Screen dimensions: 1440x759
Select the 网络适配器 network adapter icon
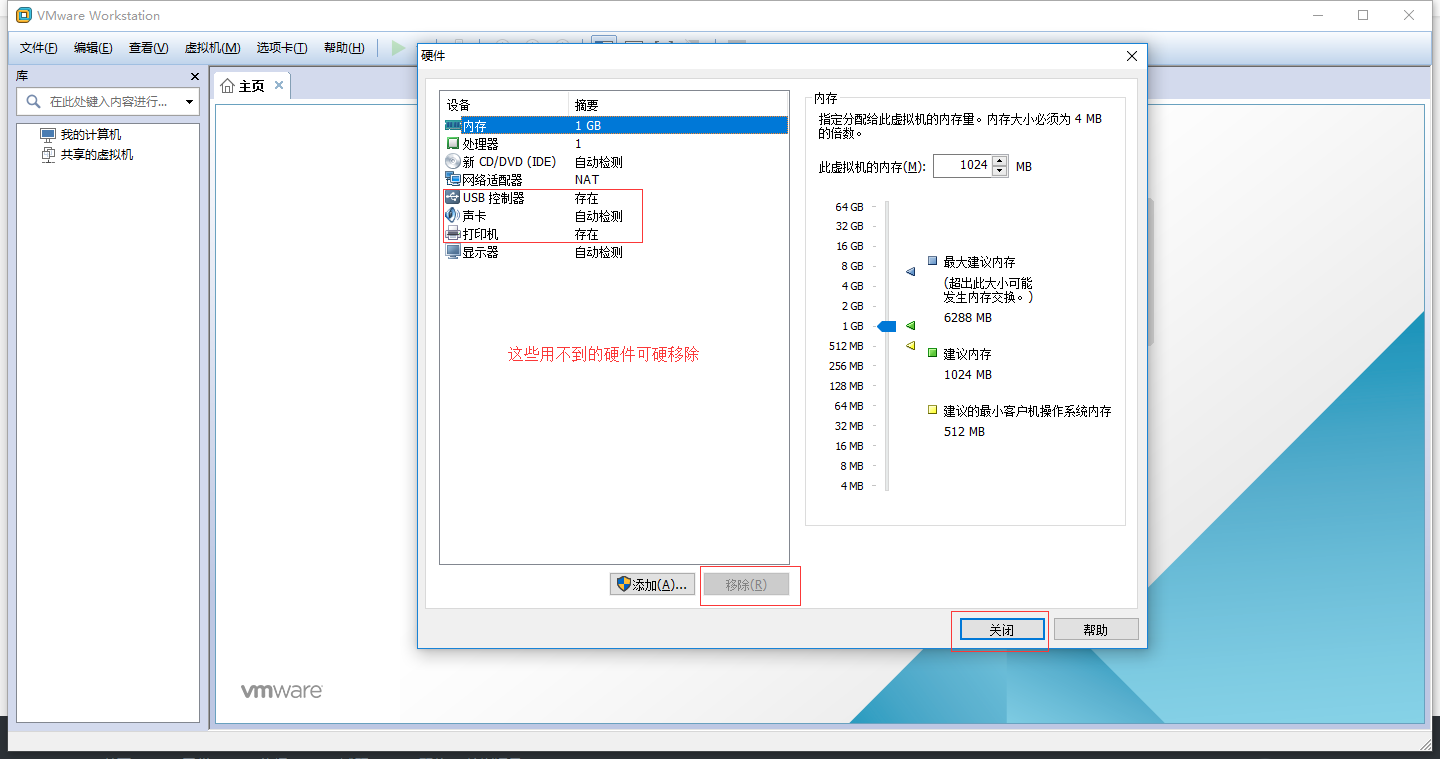coord(453,180)
